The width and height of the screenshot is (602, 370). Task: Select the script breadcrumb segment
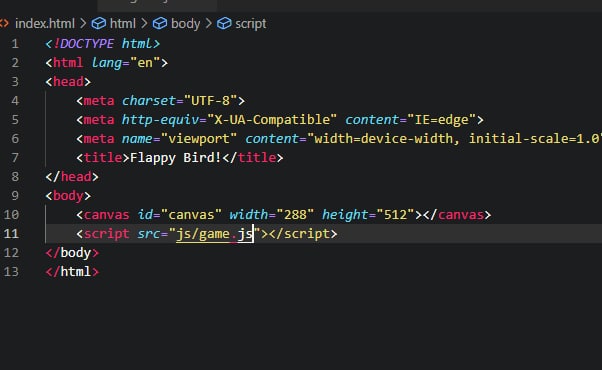[250, 24]
